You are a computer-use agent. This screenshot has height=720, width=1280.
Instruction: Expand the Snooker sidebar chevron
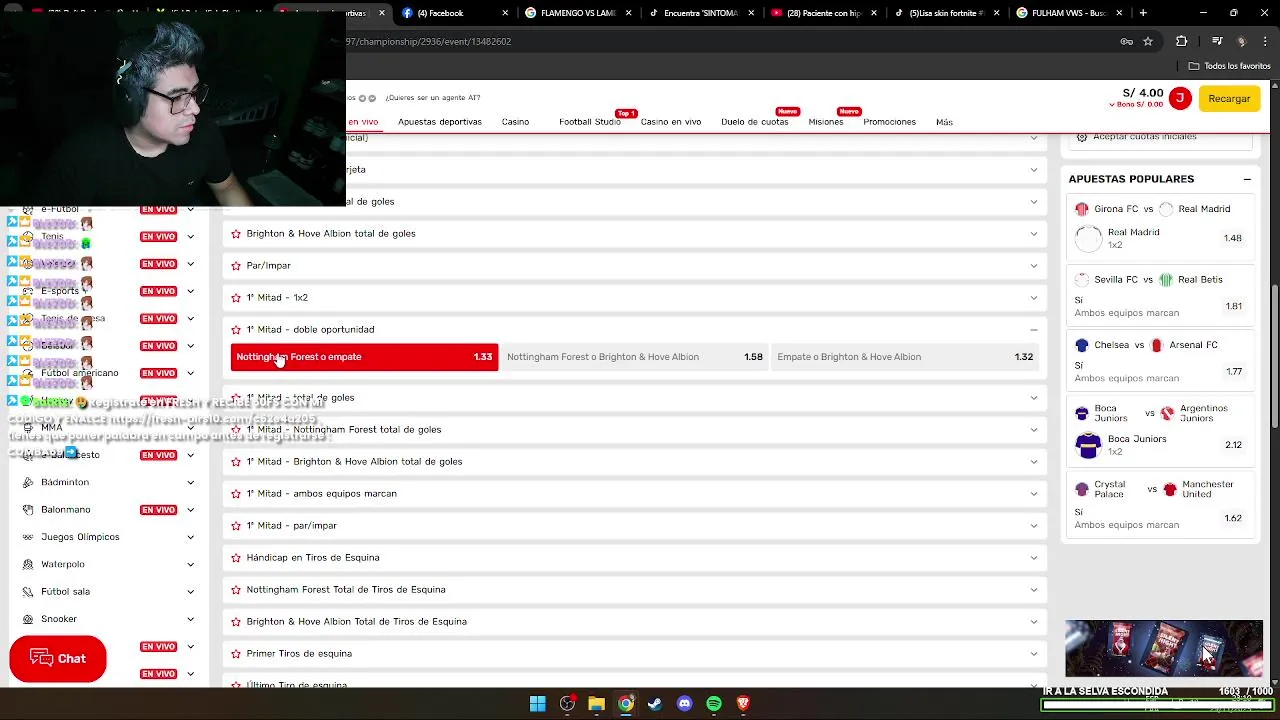190,619
